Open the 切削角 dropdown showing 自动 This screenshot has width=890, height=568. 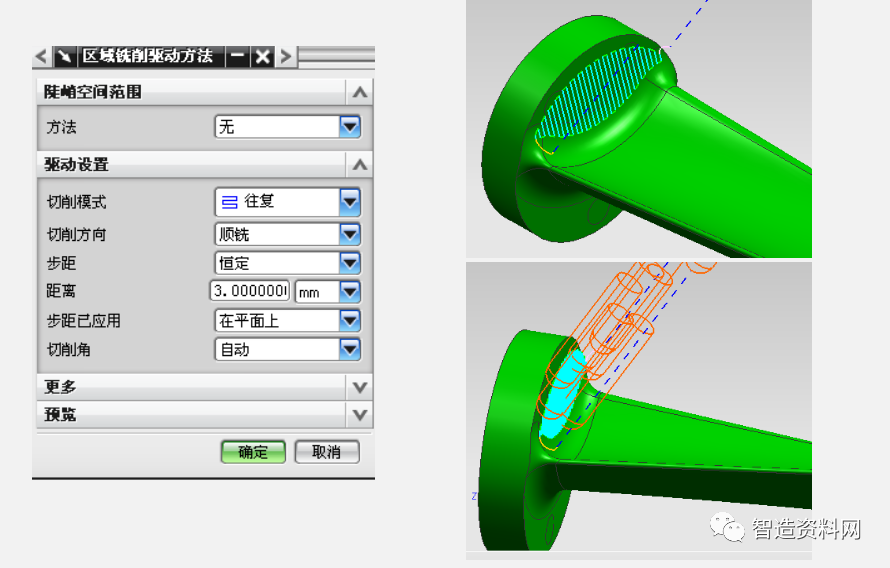[x=350, y=350]
